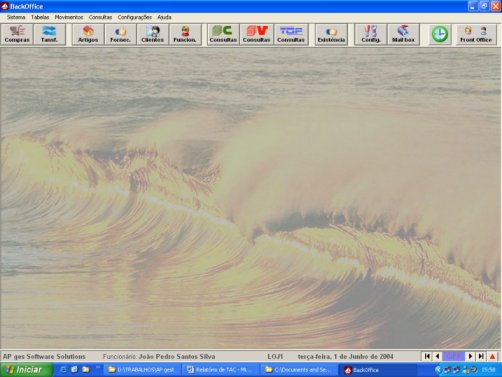The width and height of the screenshot is (502, 377).
Task: Open the Compras toolbar icon
Action: (x=17, y=34)
